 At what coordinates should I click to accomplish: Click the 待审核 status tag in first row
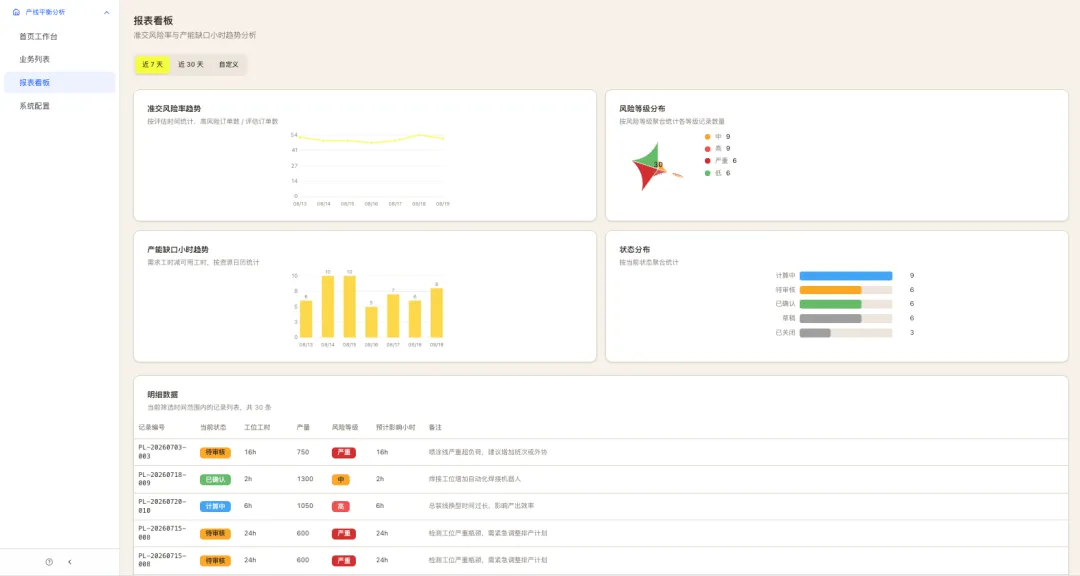215,453
